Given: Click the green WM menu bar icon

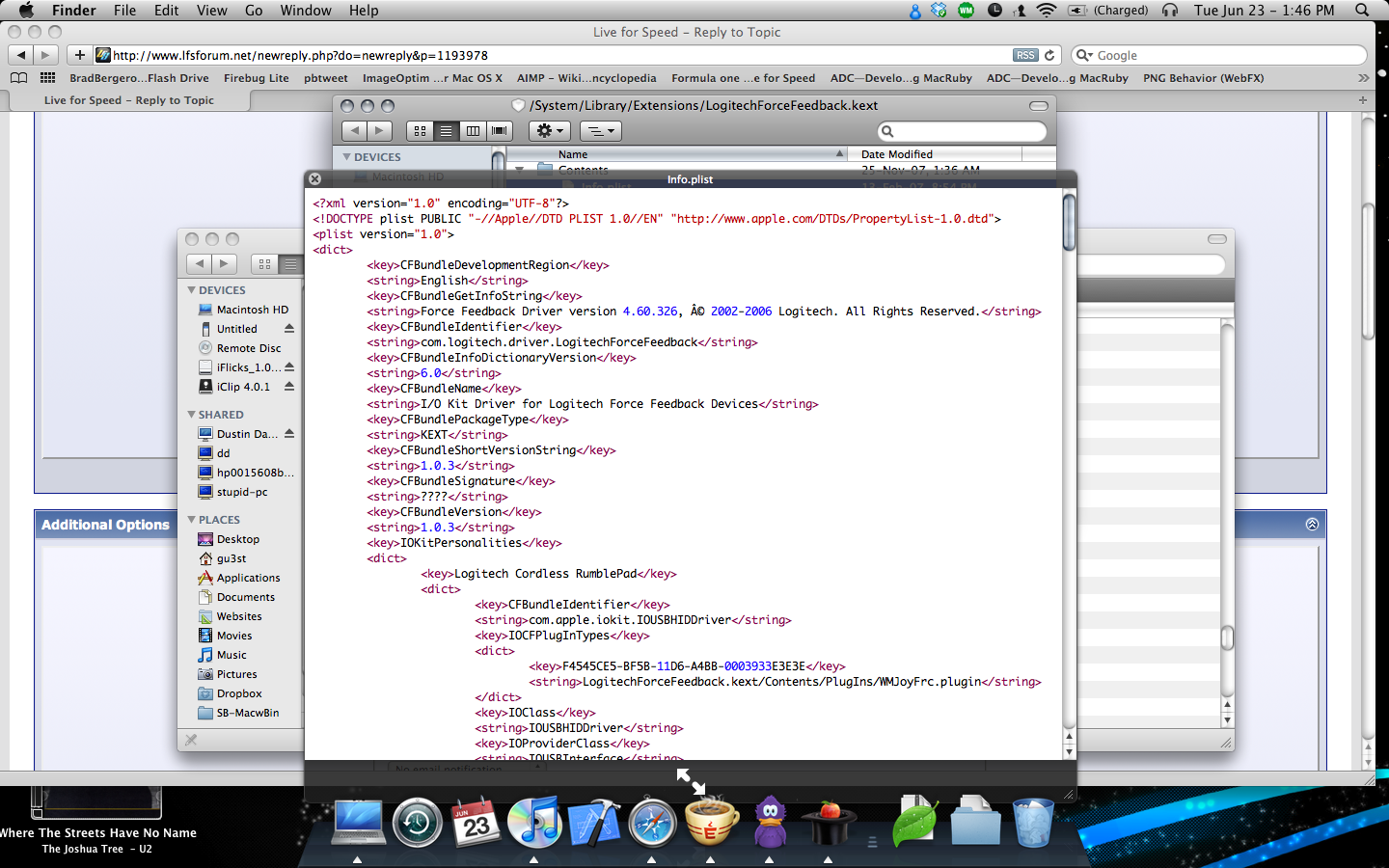Looking at the screenshot, I should (966, 11).
